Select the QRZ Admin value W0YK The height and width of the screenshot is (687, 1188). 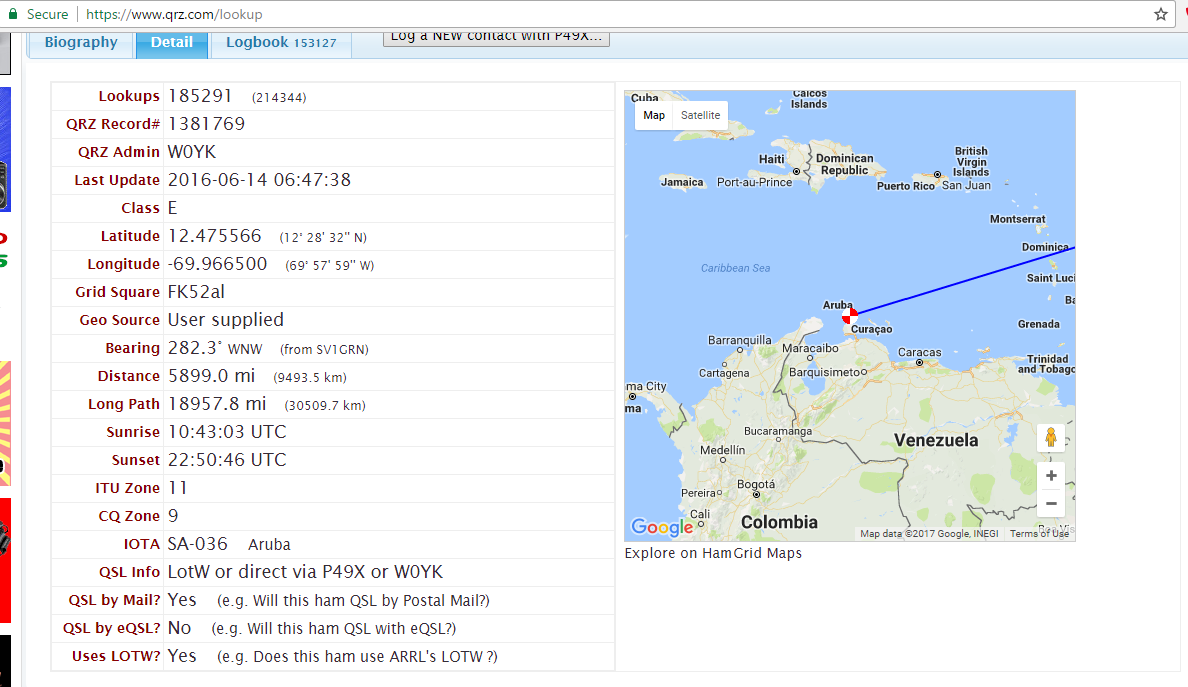click(192, 151)
